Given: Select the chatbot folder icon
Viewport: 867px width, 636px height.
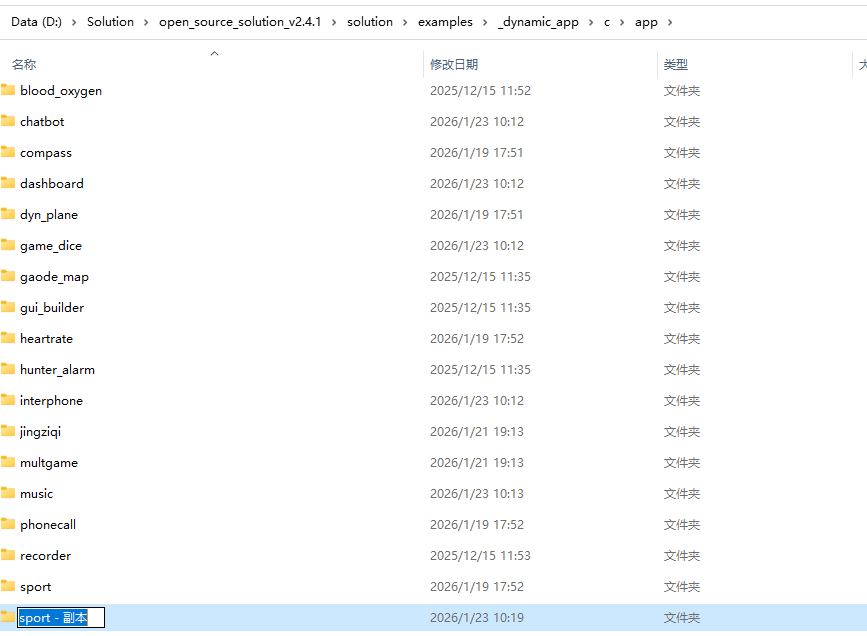Looking at the screenshot, I should [8, 121].
